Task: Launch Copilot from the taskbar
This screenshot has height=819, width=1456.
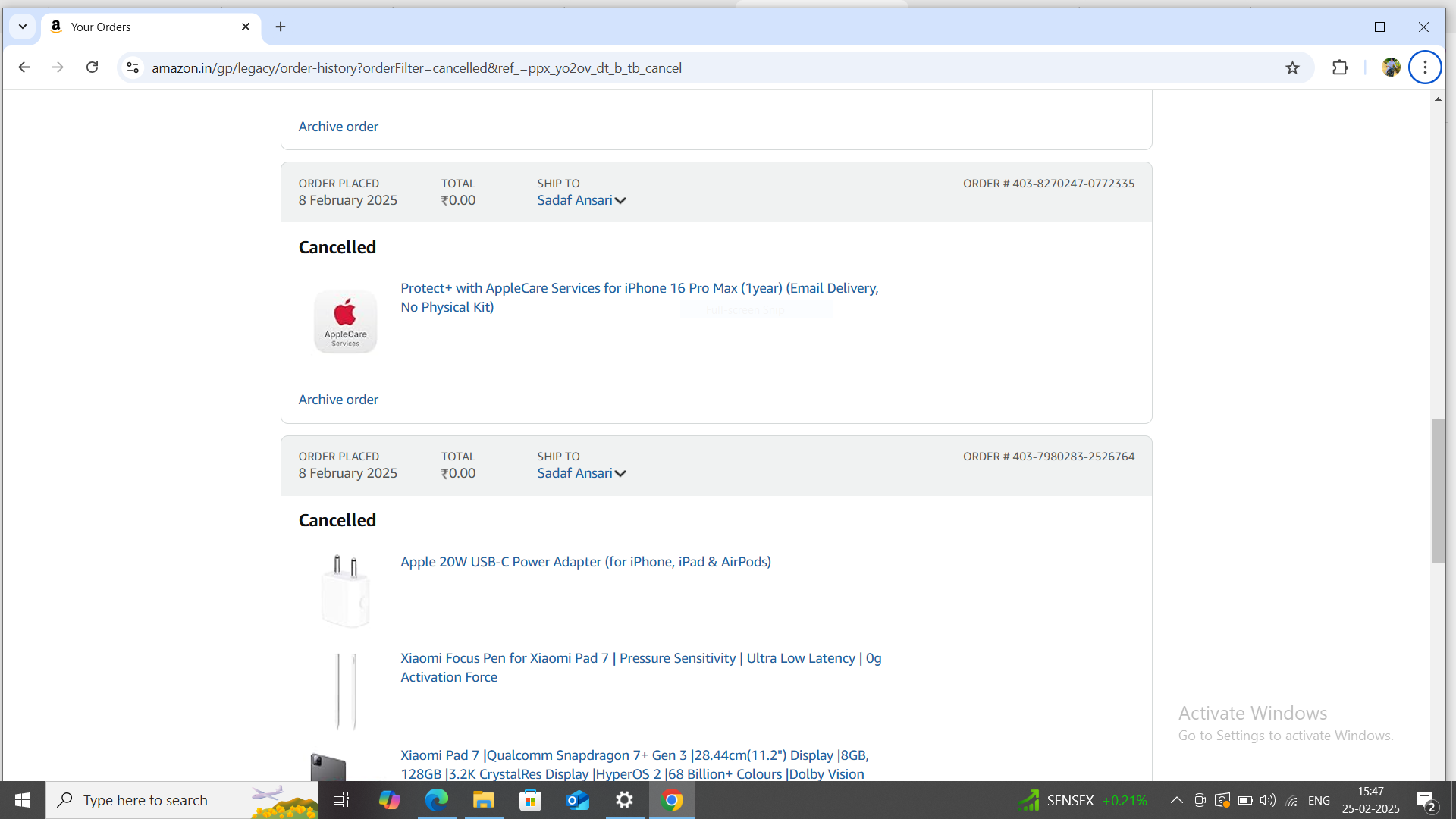Action: 389,800
